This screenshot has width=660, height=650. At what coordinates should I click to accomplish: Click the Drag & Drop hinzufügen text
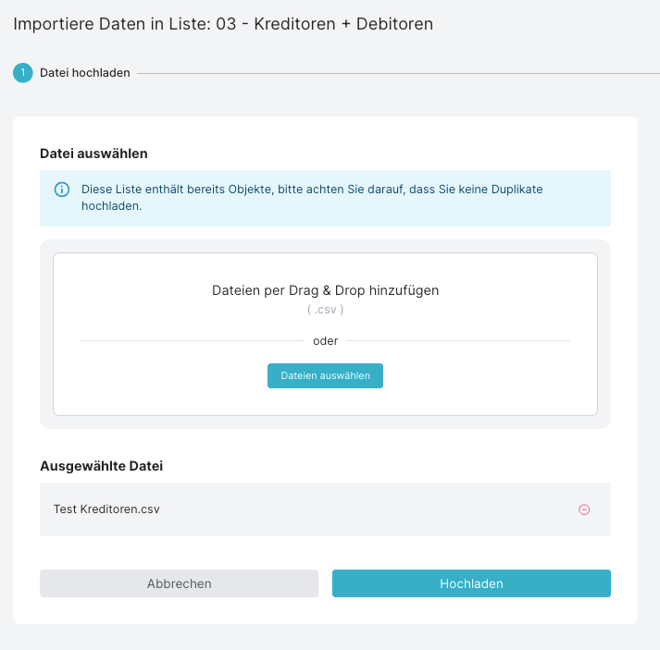point(325,290)
